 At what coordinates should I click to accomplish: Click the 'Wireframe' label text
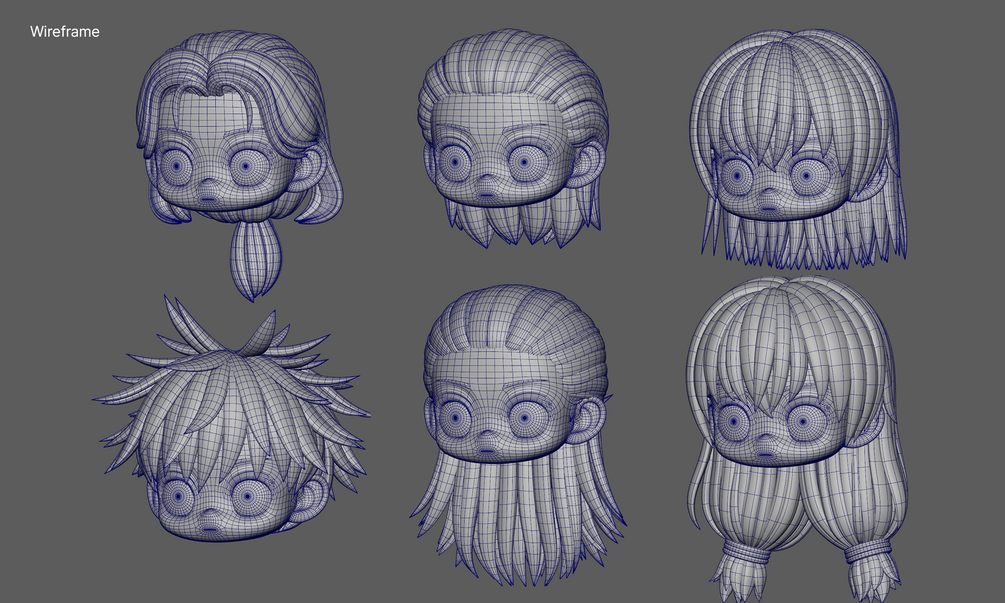point(65,31)
